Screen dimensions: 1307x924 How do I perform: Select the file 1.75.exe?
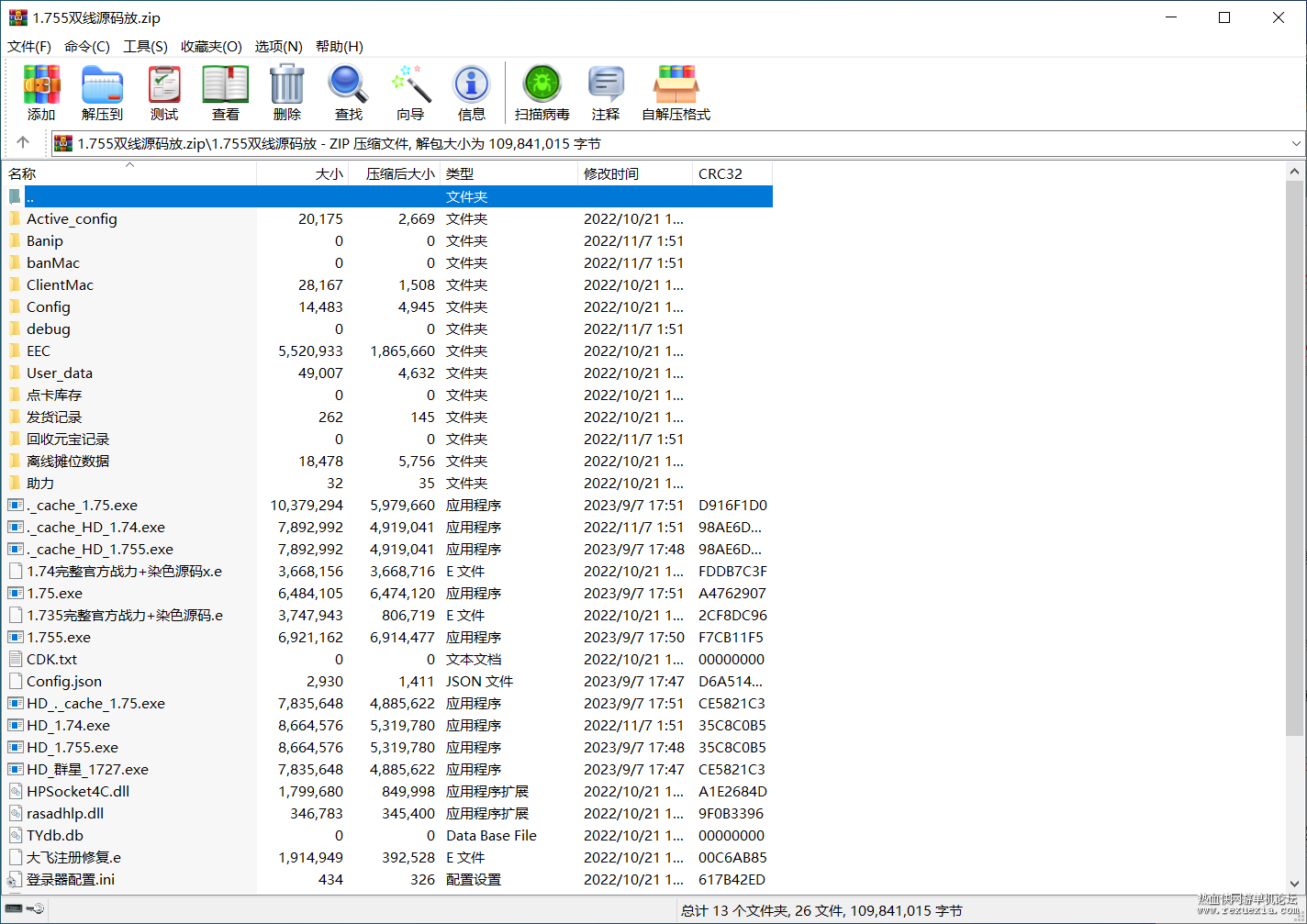[x=387, y=593]
